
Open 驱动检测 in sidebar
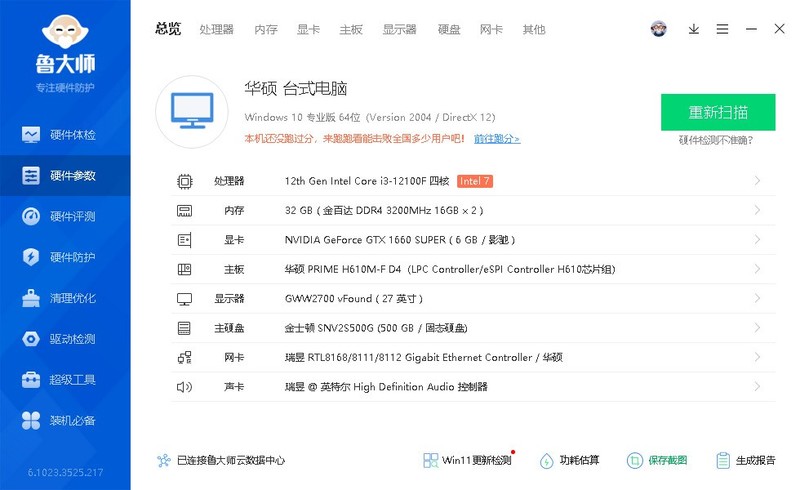pos(65,339)
